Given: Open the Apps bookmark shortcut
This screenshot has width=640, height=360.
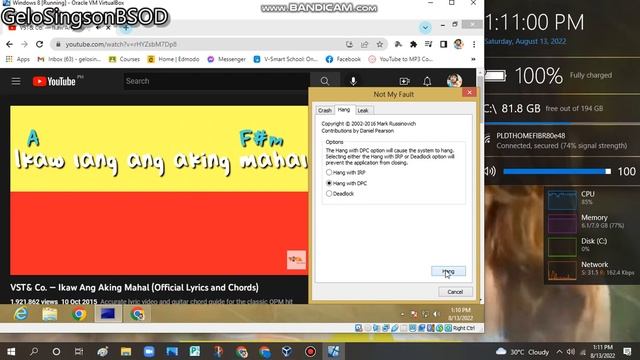Looking at the screenshot, I should pyautogui.click(x=18, y=59).
